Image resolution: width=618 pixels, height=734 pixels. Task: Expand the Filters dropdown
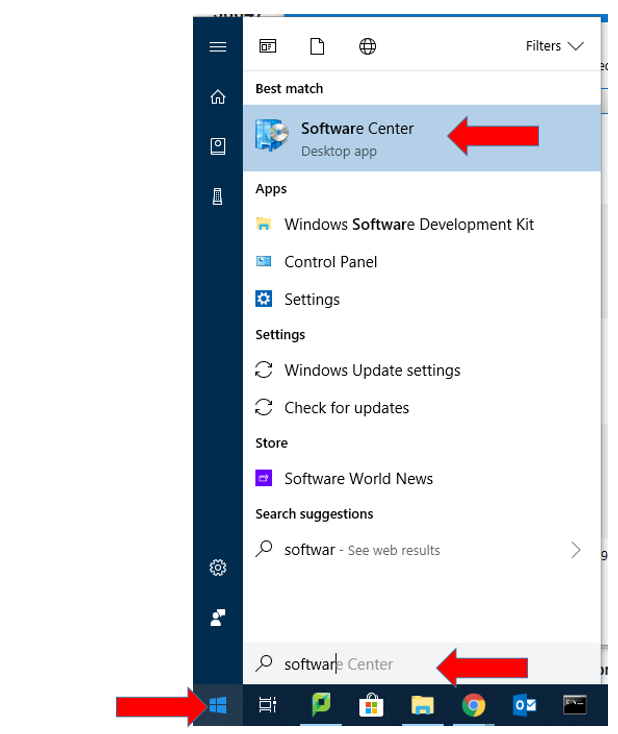tap(554, 46)
